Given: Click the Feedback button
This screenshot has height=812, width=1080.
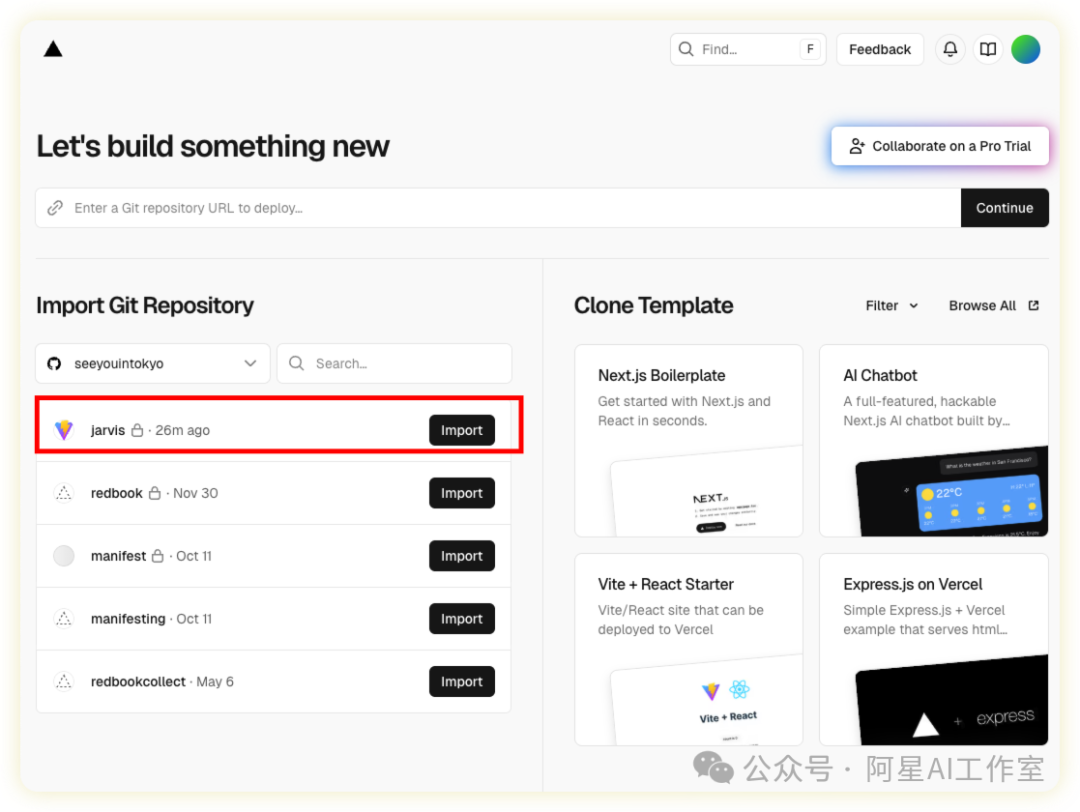Looking at the screenshot, I should (x=880, y=49).
